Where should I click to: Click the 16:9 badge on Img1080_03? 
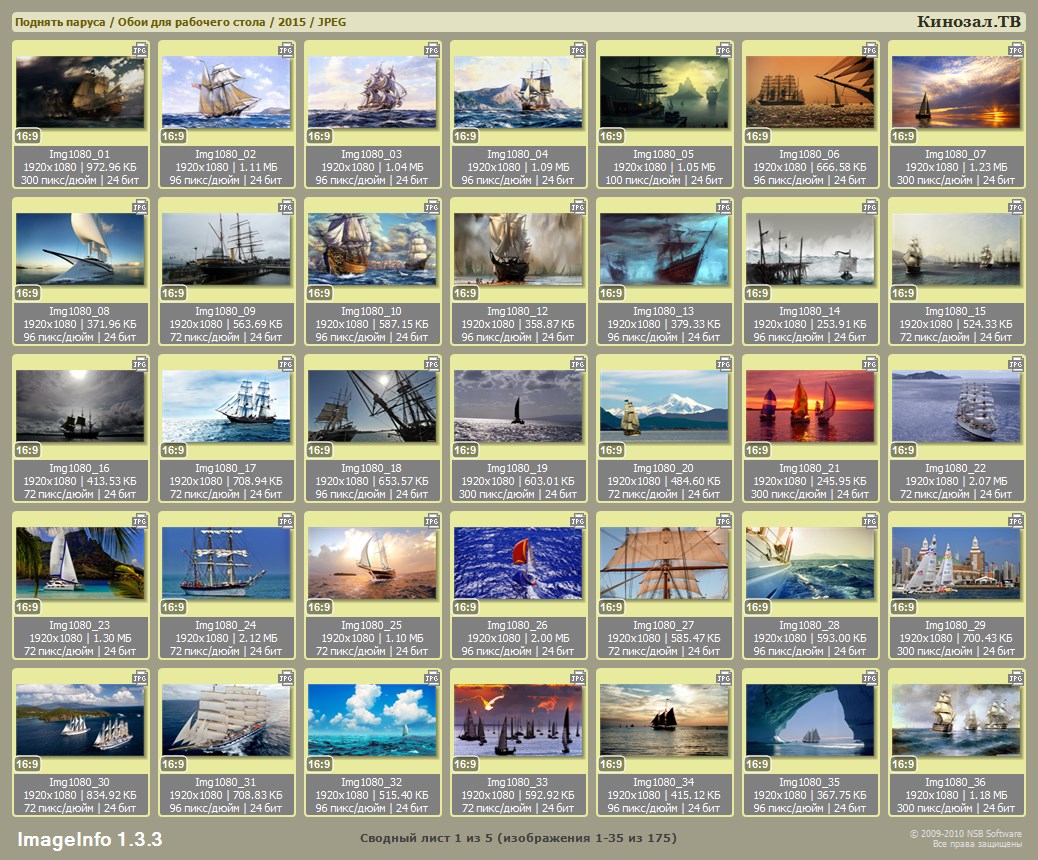(319, 136)
